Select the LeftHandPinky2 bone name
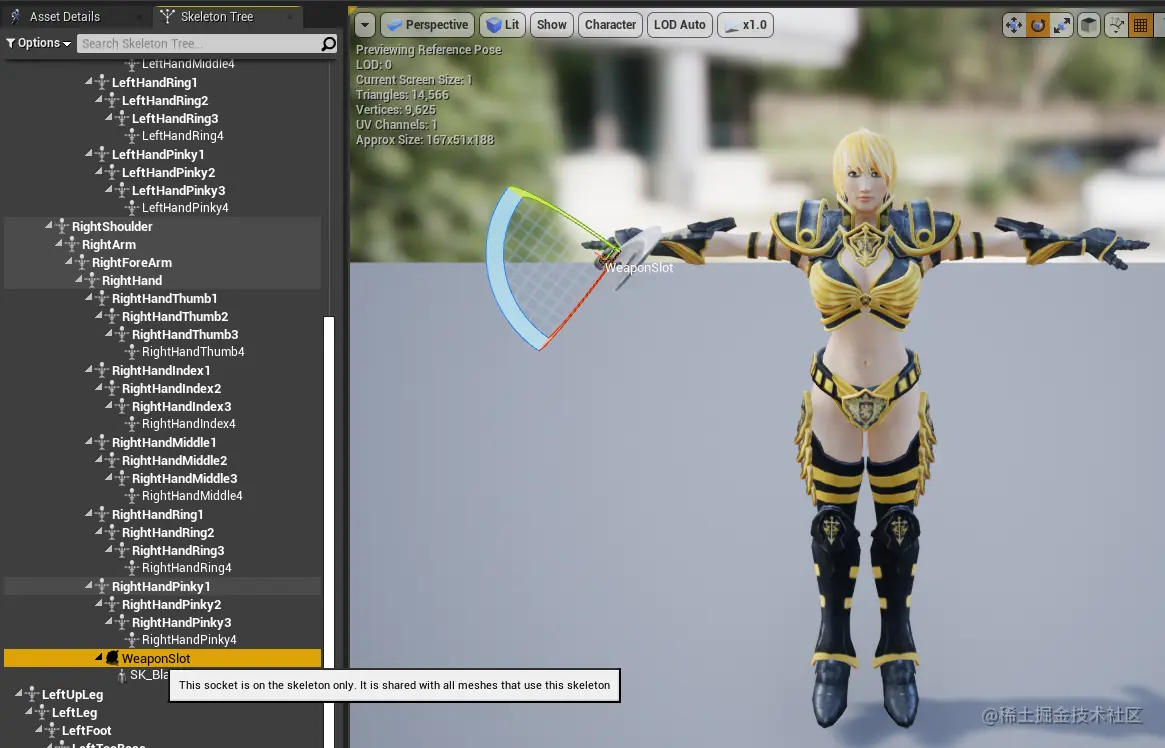The width and height of the screenshot is (1165, 748). click(168, 172)
